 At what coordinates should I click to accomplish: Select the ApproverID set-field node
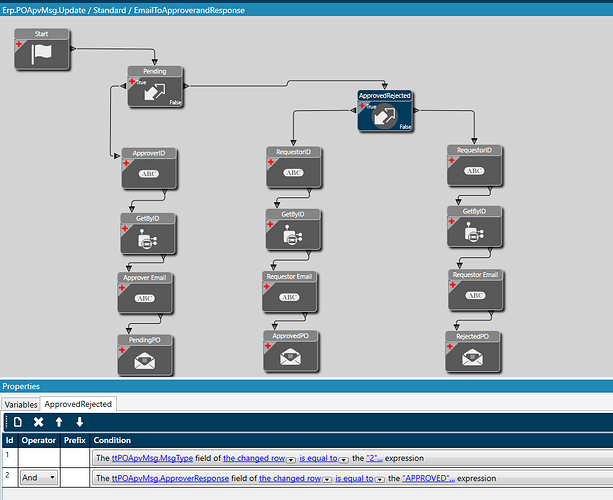click(149, 168)
